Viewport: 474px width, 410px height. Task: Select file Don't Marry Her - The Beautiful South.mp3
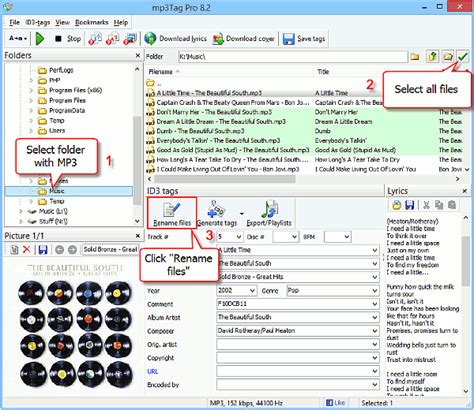click(x=214, y=112)
